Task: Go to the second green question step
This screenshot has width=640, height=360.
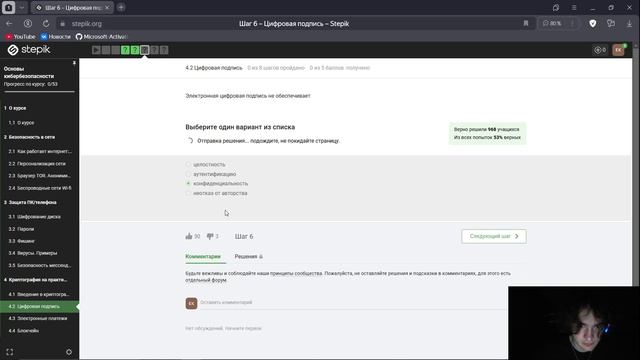Action: 135,50
